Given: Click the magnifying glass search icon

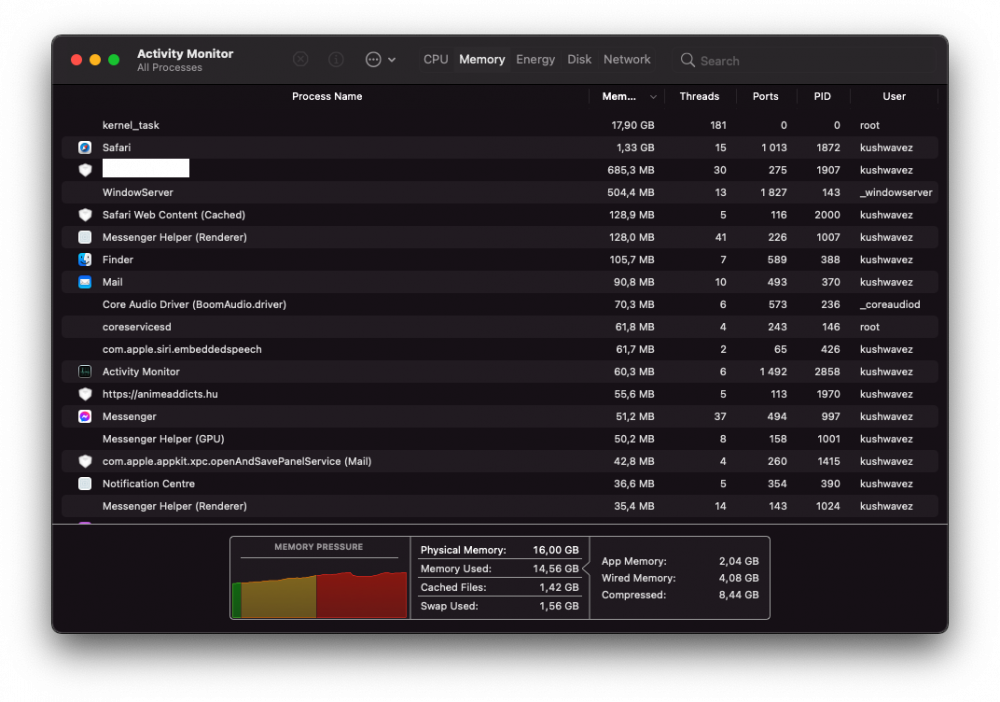Looking at the screenshot, I should click(687, 60).
